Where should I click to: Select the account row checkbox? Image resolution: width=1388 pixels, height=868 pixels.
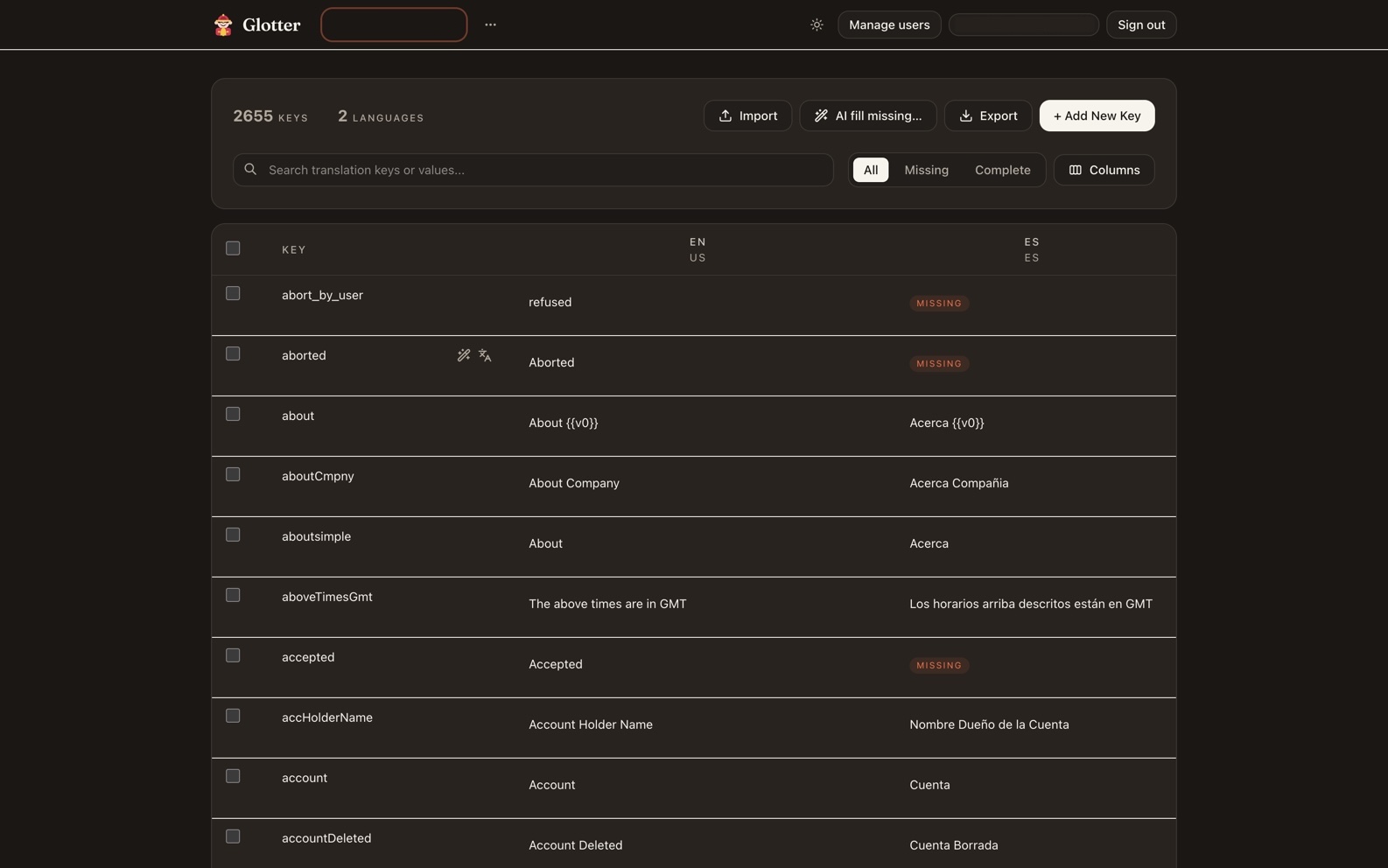point(233,776)
